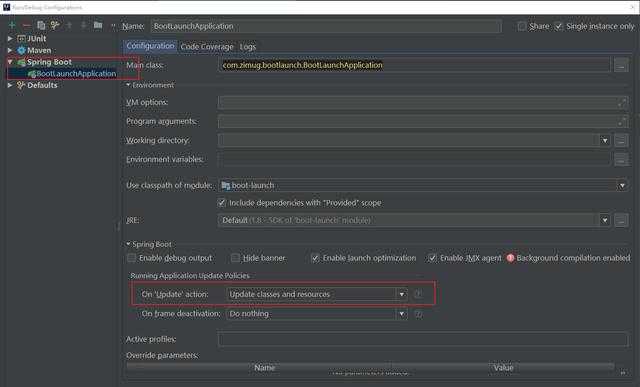
Task: Open help icon for On 'Update' action
Action: [418, 294]
